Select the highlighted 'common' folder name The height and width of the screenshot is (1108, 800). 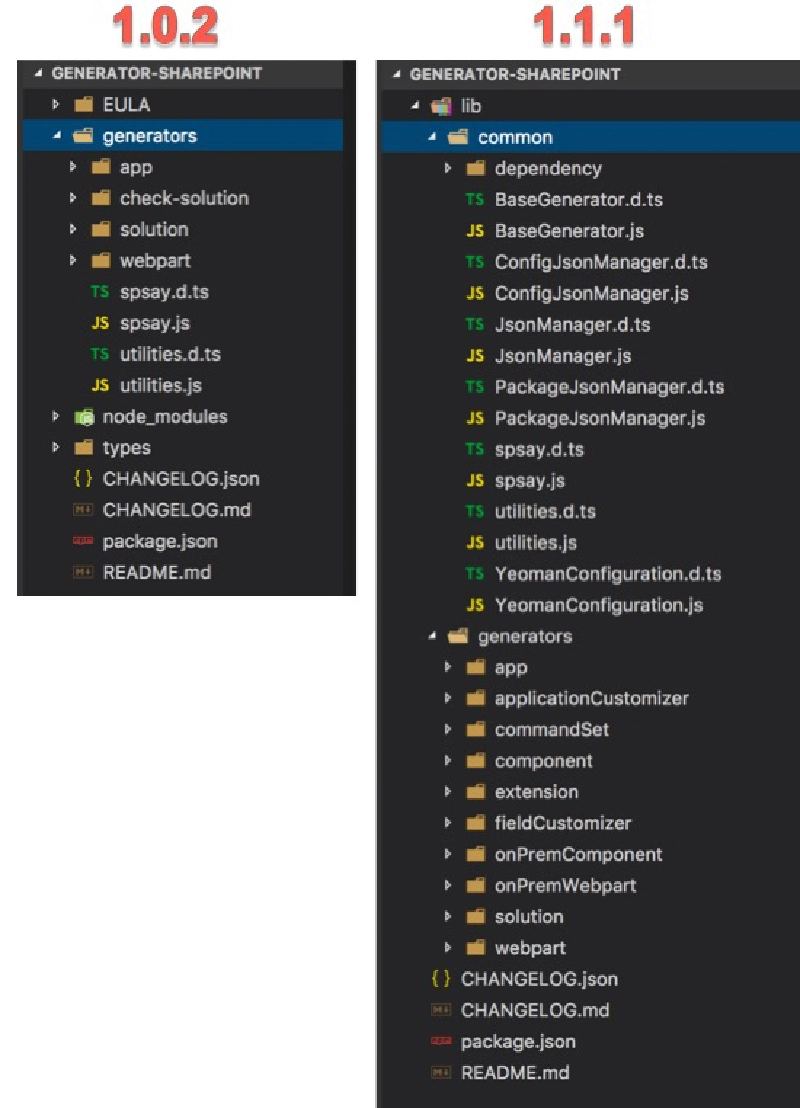coord(515,137)
